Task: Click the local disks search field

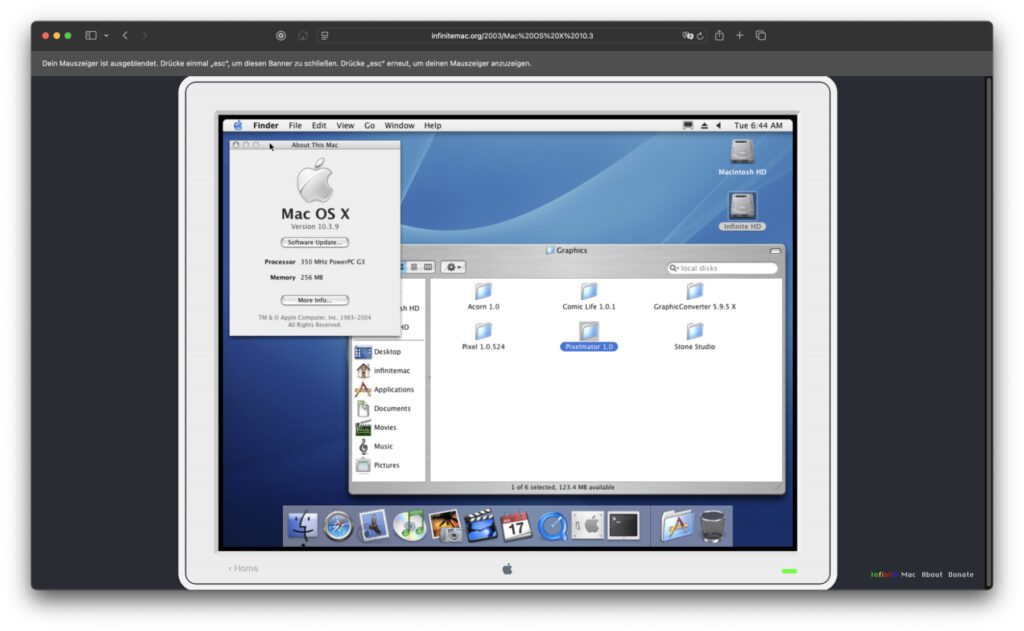Action: point(725,268)
